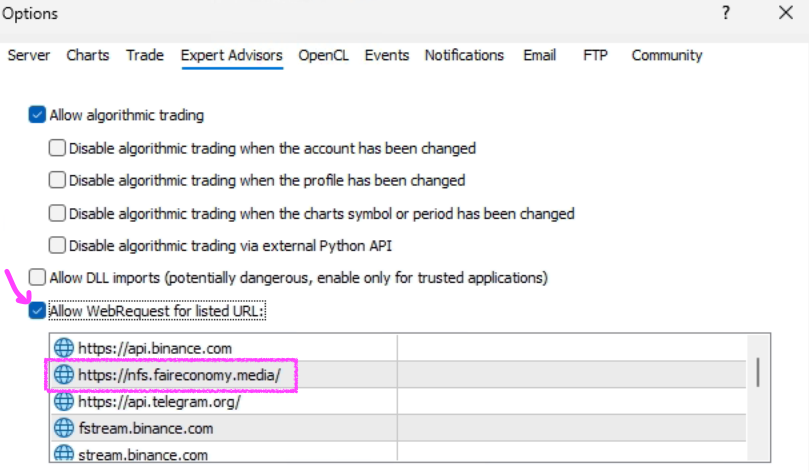Close the Options dialog
This screenshot has width=809, height=472.
click(785, 14)
